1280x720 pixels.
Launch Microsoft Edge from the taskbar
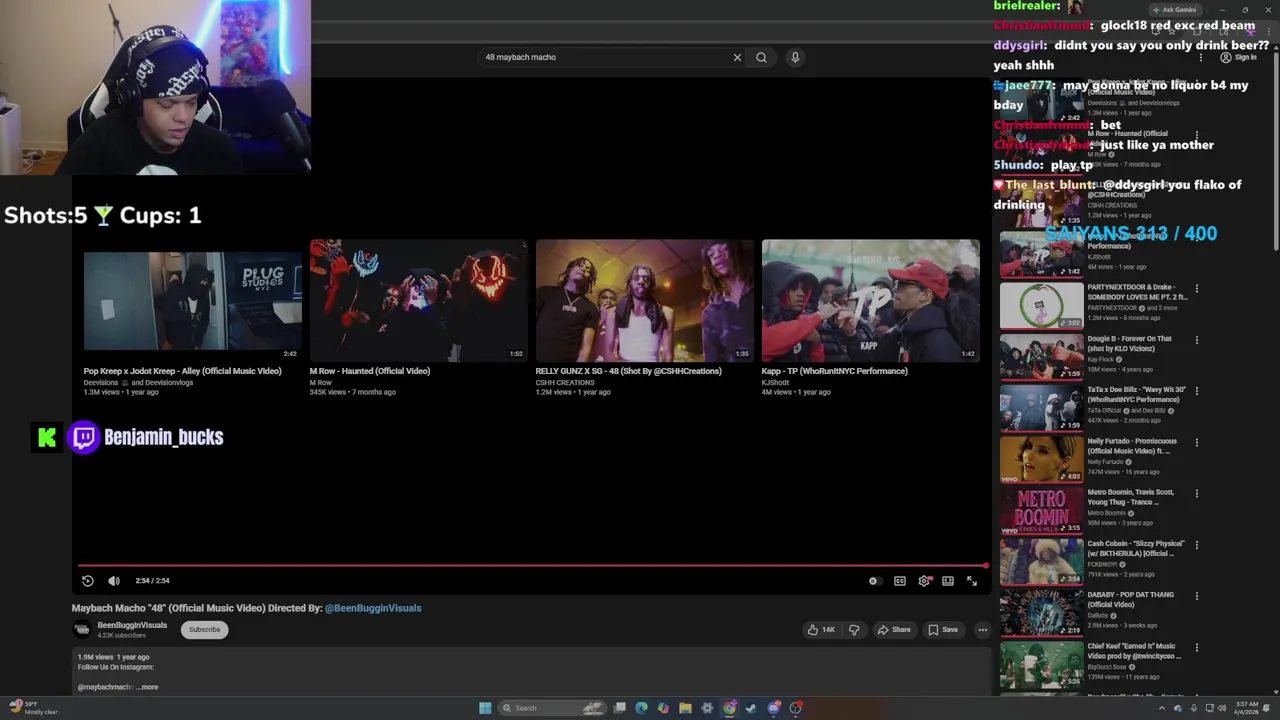(x=641, y=708)
